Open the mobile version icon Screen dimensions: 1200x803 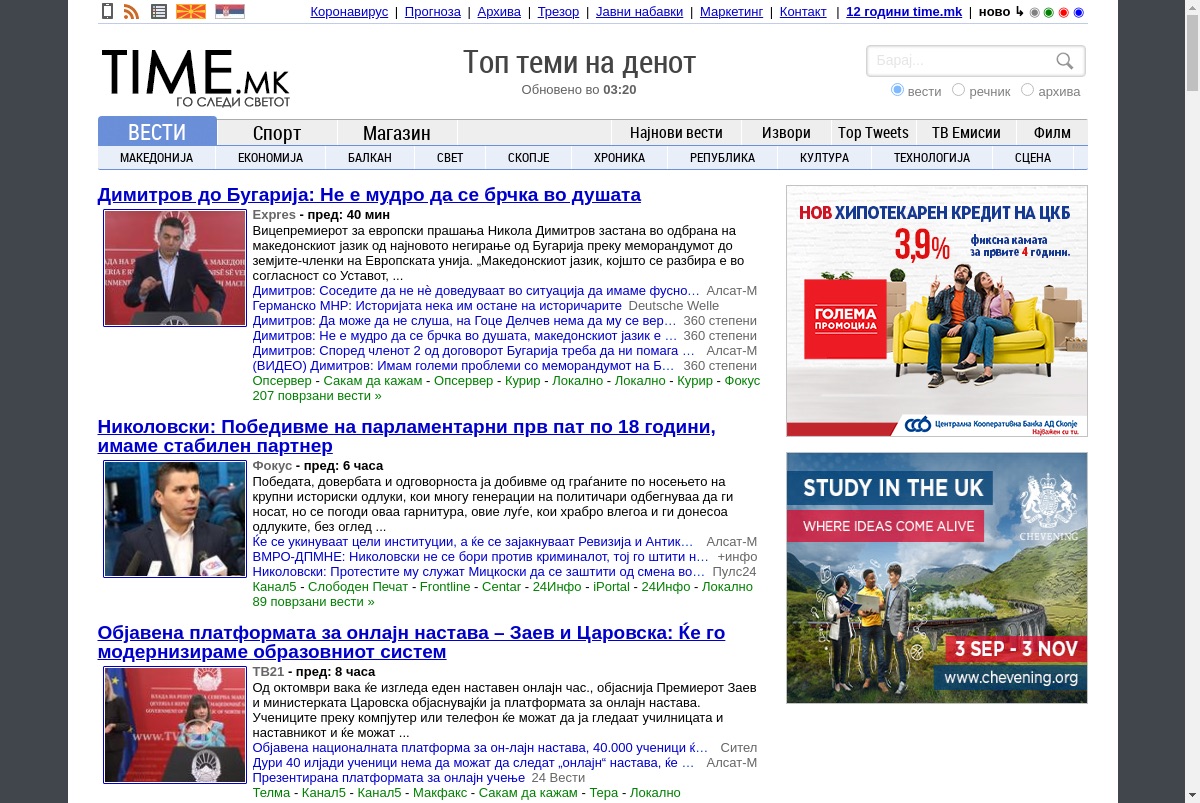coord(108,12)
